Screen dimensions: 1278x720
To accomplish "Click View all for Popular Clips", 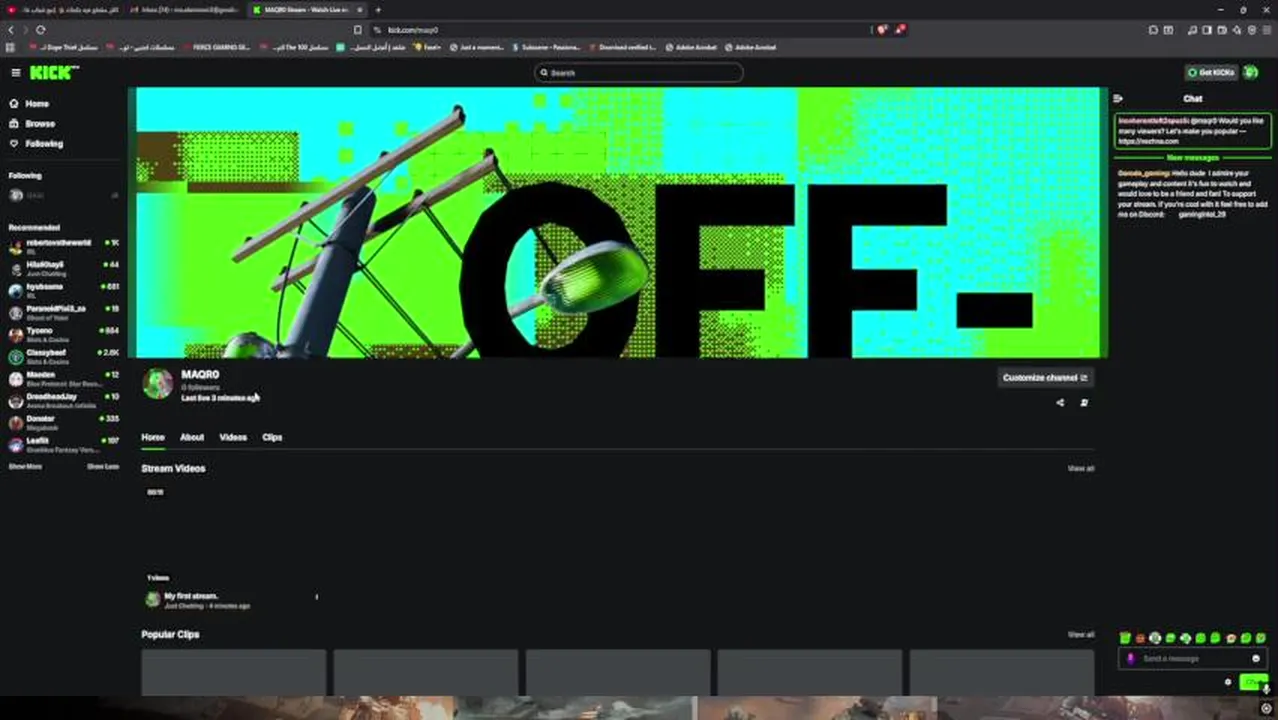I will pyautogui.click(x=1080, y=635).
